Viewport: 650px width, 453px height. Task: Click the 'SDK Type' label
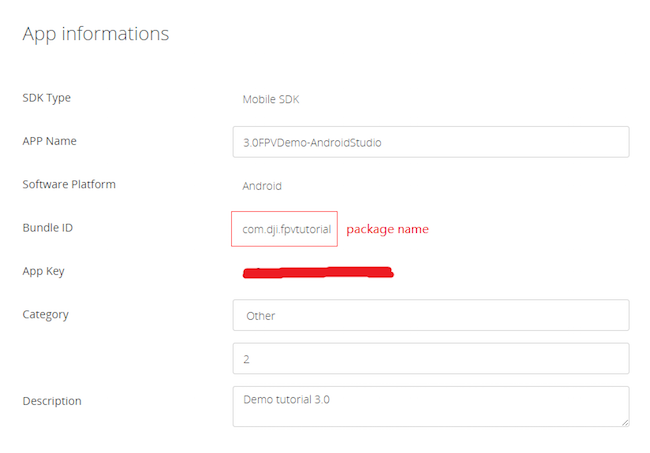pos(46,98)
